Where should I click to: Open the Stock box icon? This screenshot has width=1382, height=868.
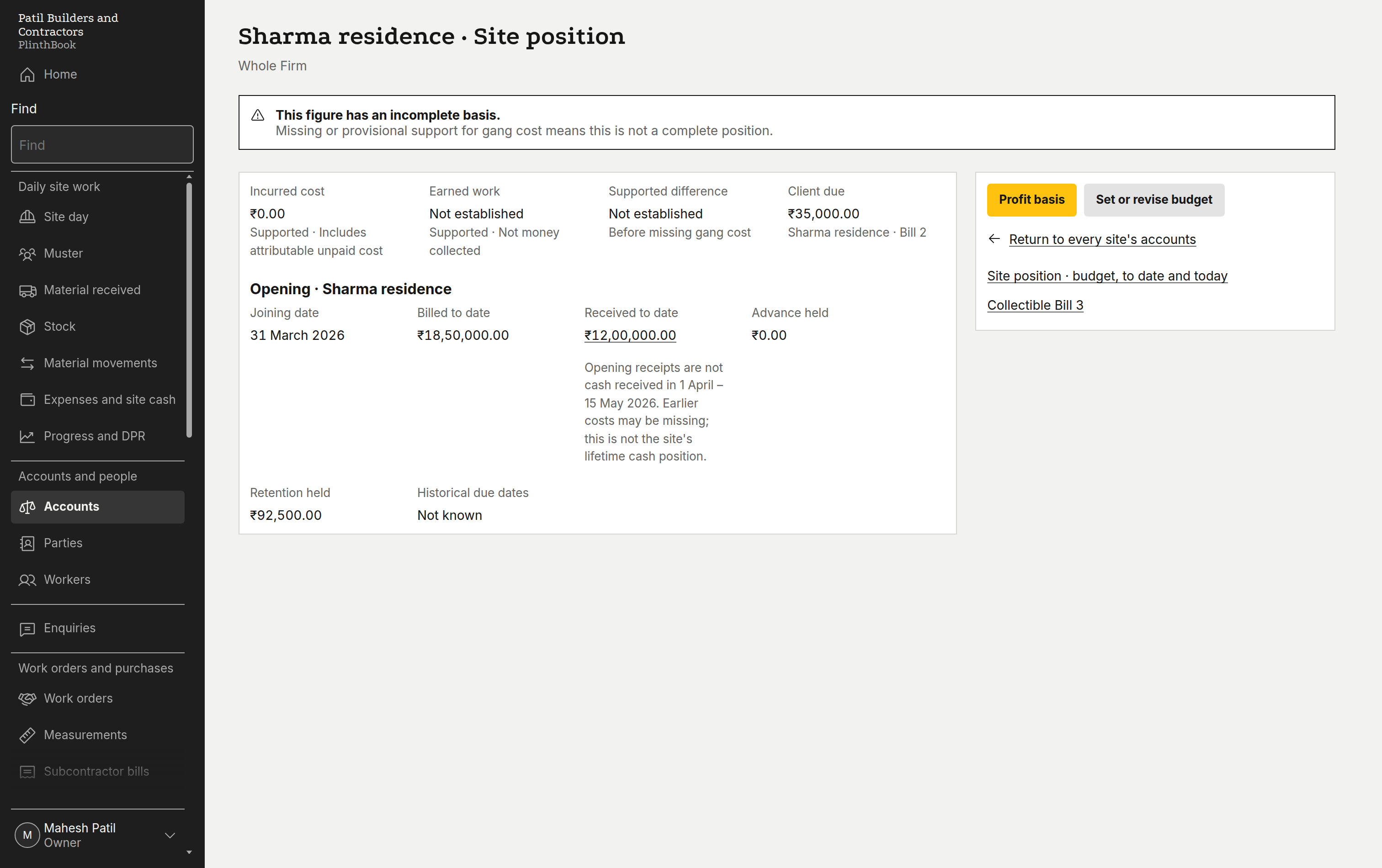pyautogui.click(x=27, y=327)
